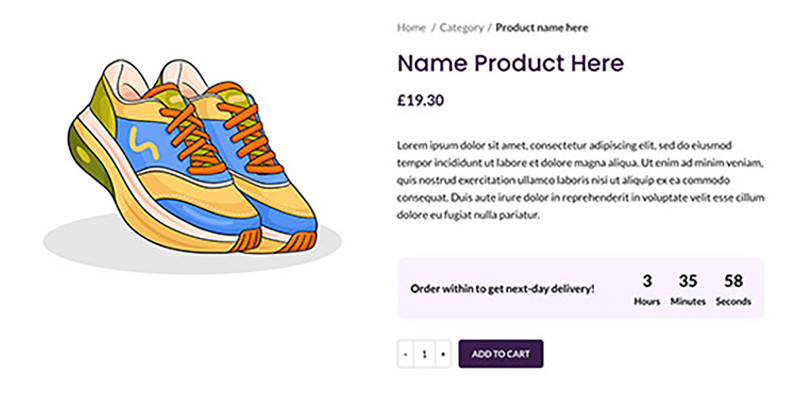Click the Minutes label in countdown
Screen dimensions: 800x400
[688, 301]
